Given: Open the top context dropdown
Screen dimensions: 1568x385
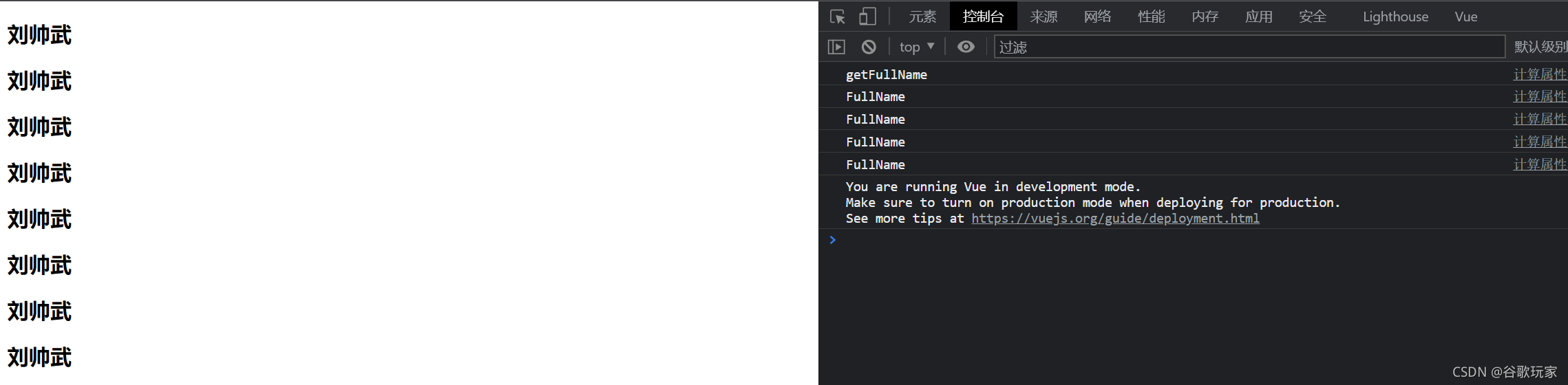Looking at the screenshot, I should pos(917,47).
